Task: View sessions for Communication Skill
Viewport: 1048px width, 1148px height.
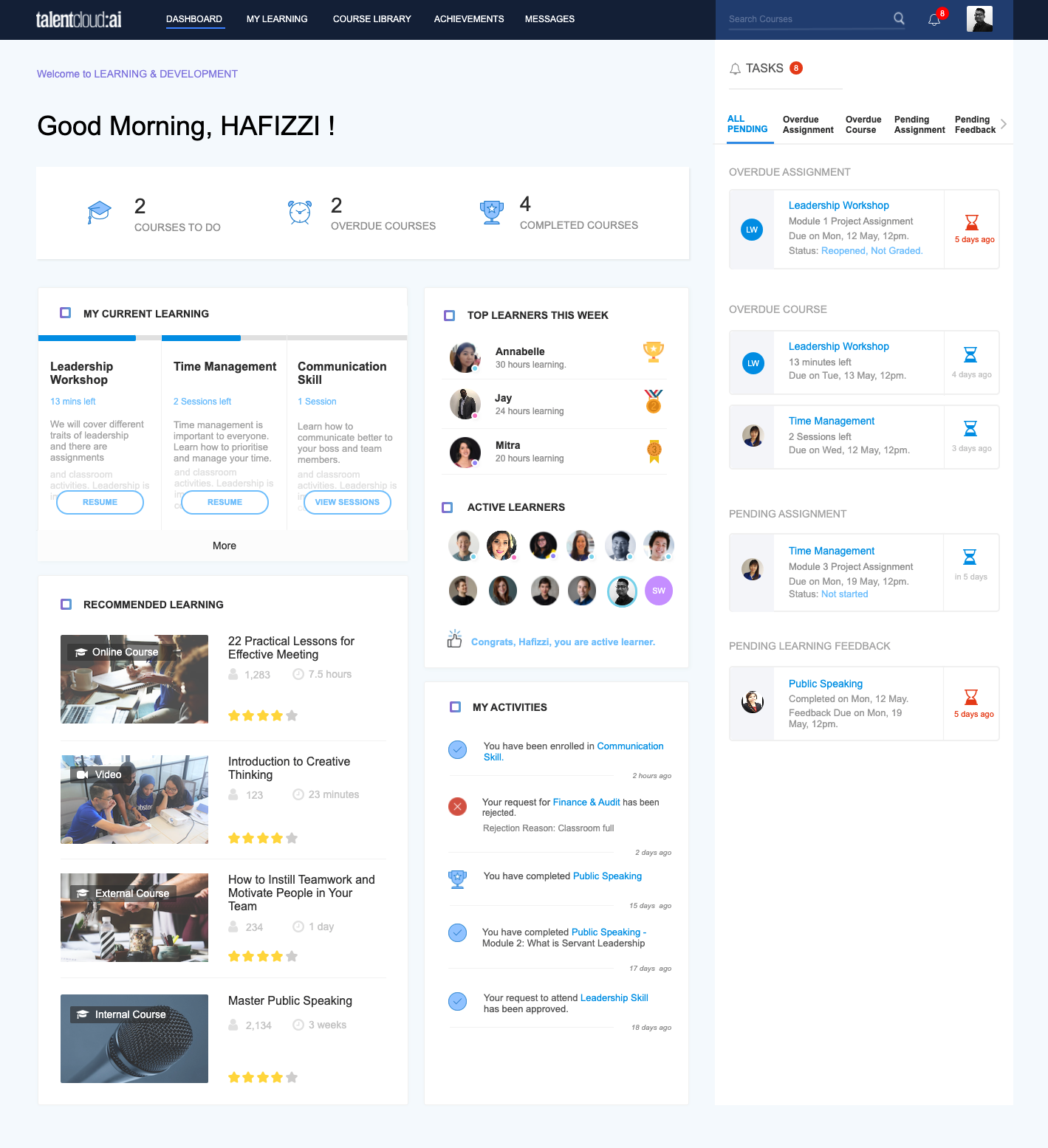Action: coord(347,502)
